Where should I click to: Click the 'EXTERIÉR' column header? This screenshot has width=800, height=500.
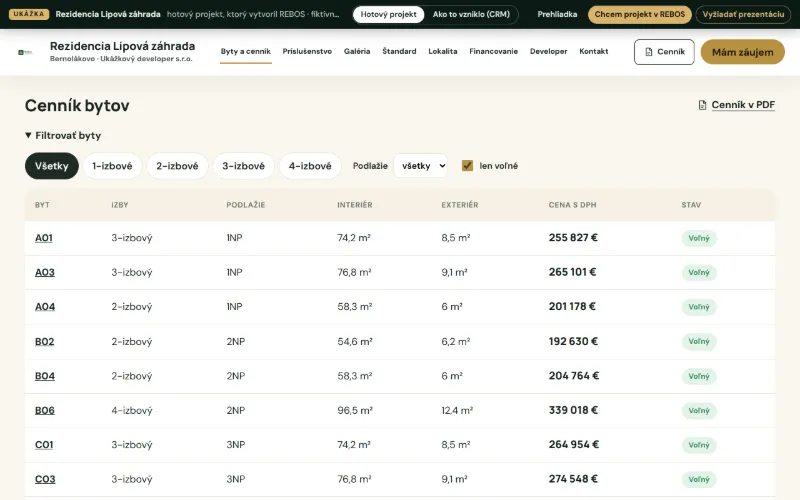(x=460, y=205)
